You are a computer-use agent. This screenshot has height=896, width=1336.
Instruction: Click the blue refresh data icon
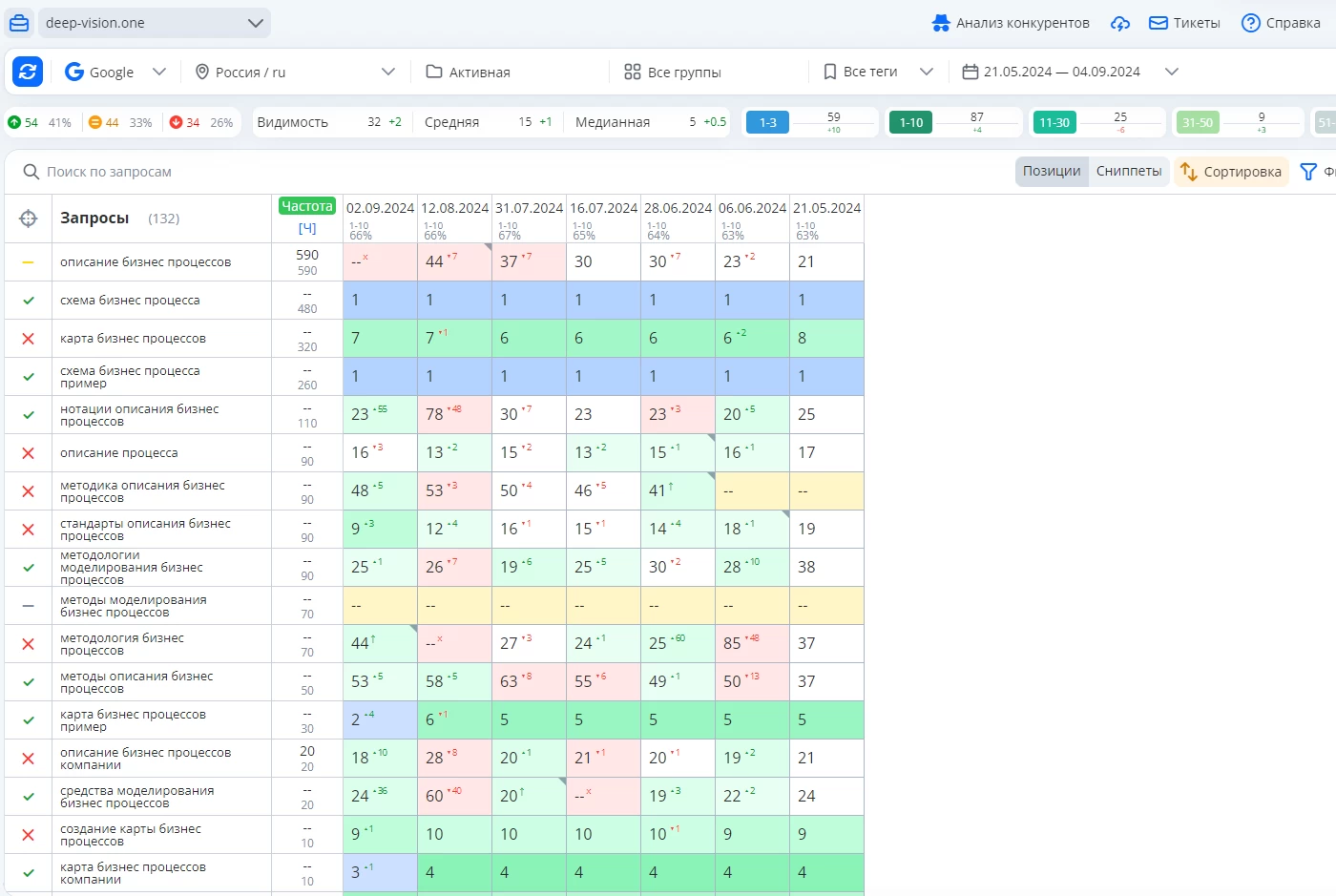tap(28, 72)
